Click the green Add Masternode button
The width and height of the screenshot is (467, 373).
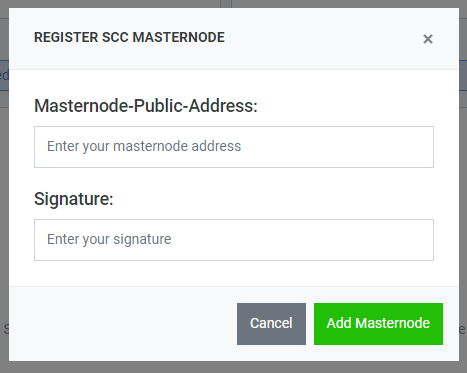point(378,324)
